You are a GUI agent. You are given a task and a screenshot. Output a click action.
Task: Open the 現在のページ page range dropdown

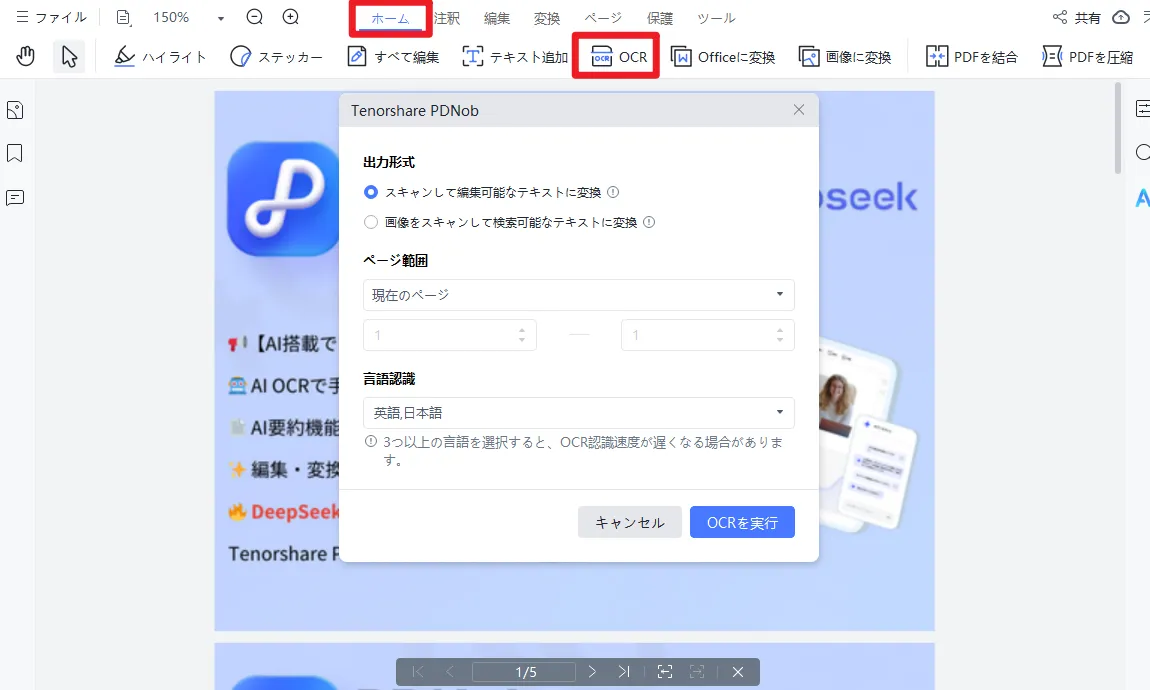pyautogui.click(x=579, y=295)
